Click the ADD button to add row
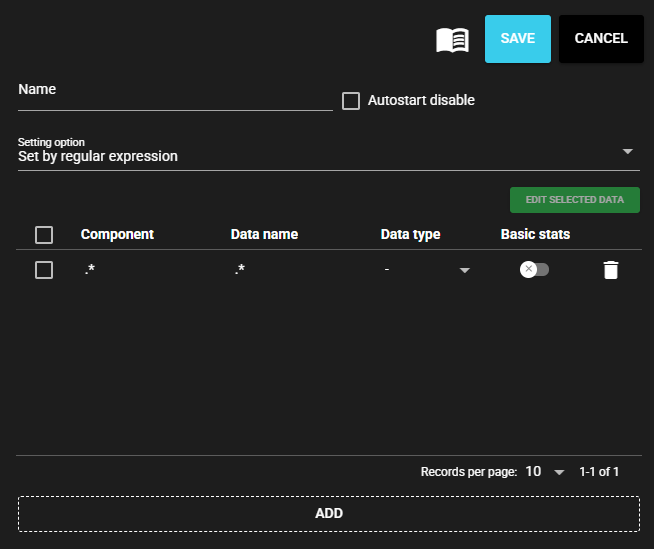This screenshot has height=549, width=654. [328, 513]
